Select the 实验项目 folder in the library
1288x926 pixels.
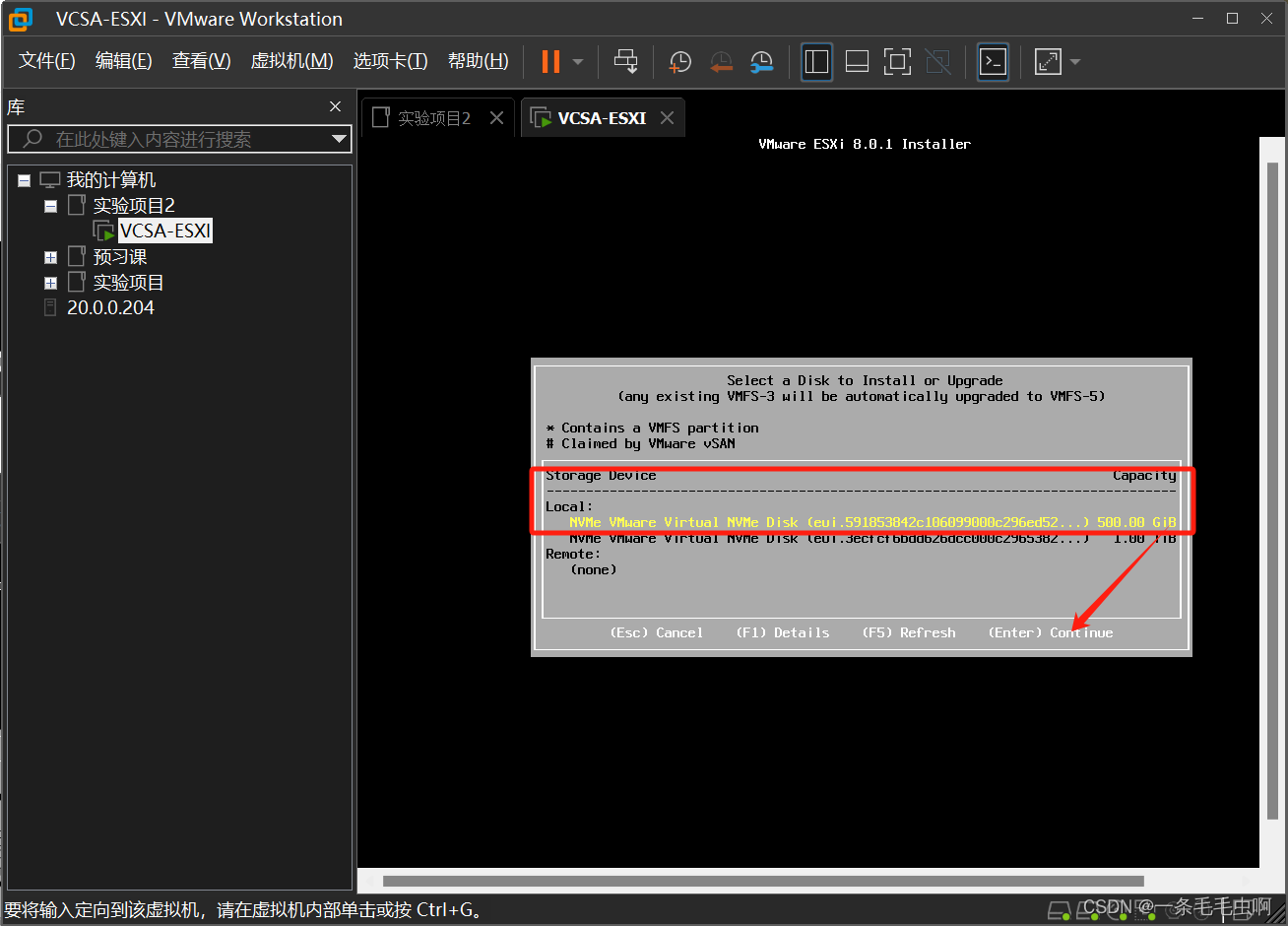coord(128,282)
